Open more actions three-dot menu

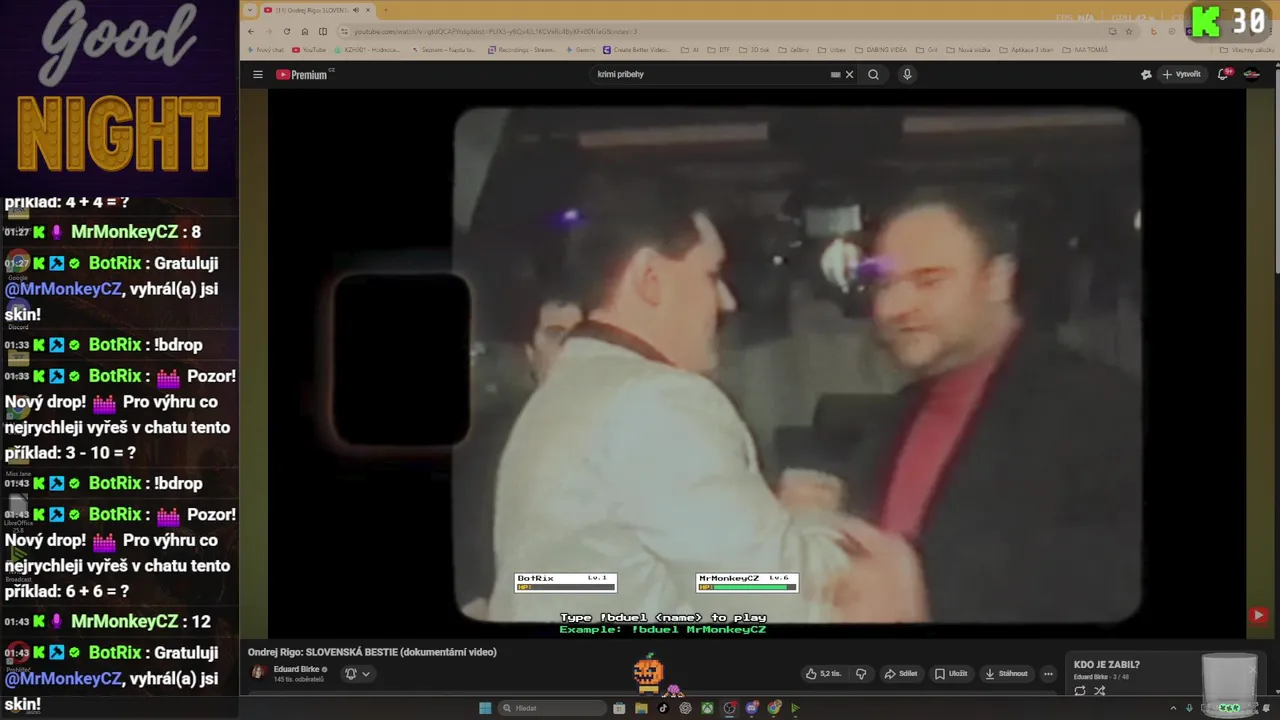pos(1048,674)
